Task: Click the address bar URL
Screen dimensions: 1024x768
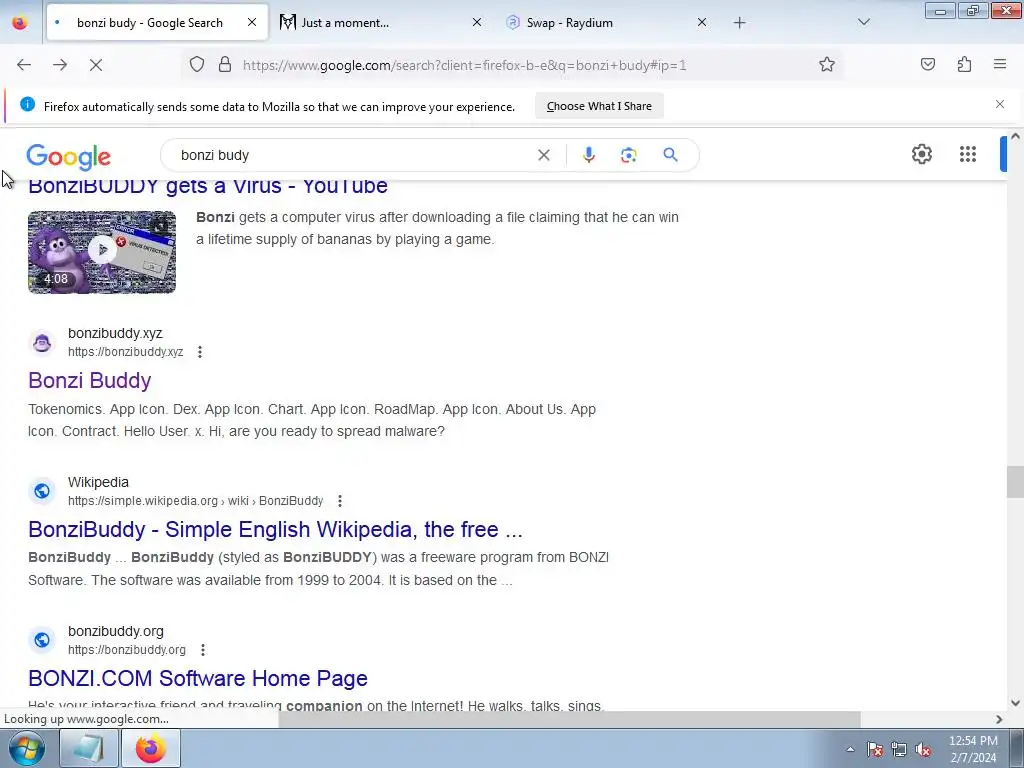Action: (x=464, y=65)
